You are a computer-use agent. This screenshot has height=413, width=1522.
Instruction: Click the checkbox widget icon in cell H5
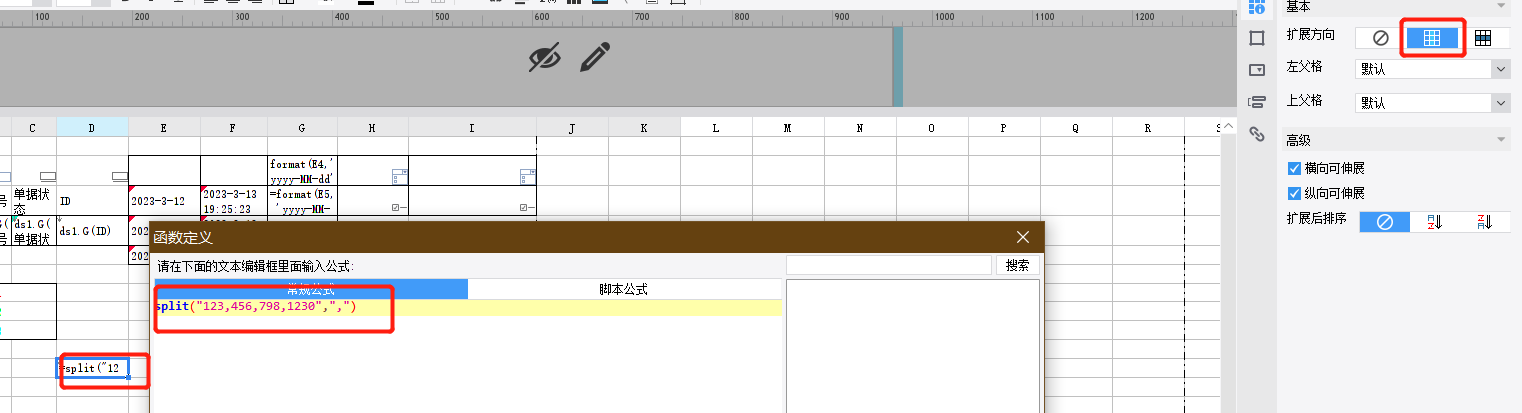397,208
